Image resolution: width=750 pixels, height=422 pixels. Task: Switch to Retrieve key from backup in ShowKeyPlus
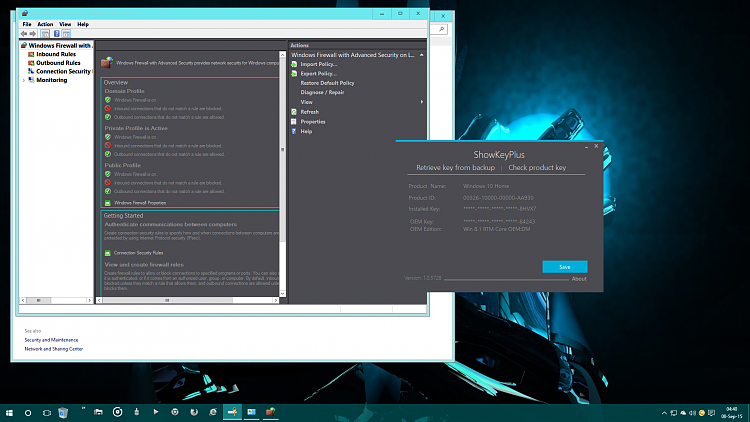(x=455, y=167)
